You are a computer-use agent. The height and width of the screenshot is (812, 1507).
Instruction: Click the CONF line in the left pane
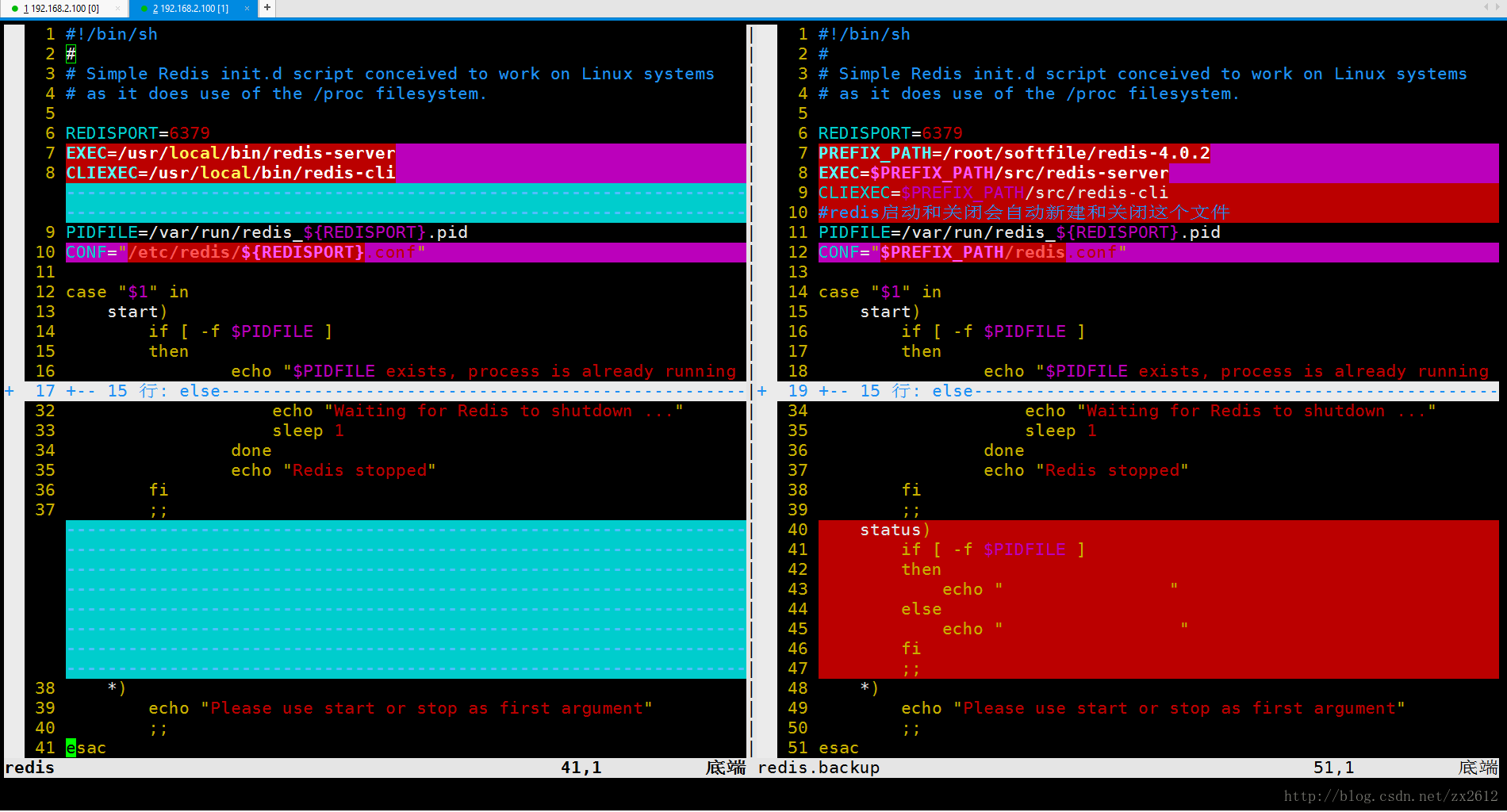246,252
